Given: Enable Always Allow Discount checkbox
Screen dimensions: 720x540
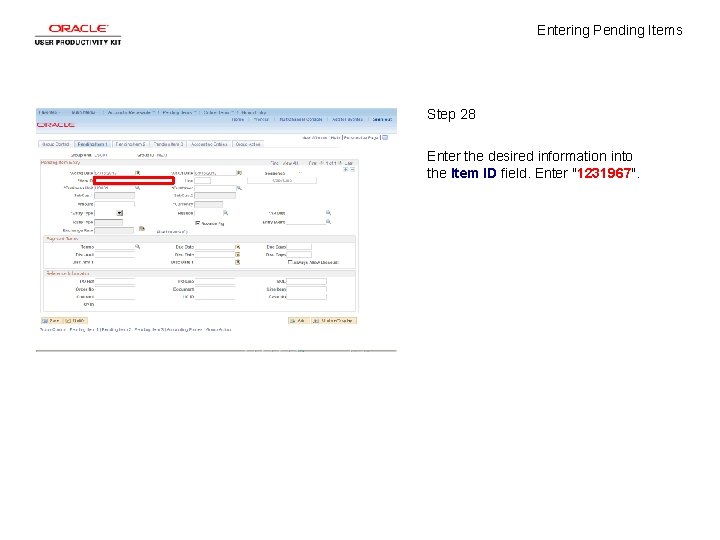Looking at the screenshot, I should point(290,262).
